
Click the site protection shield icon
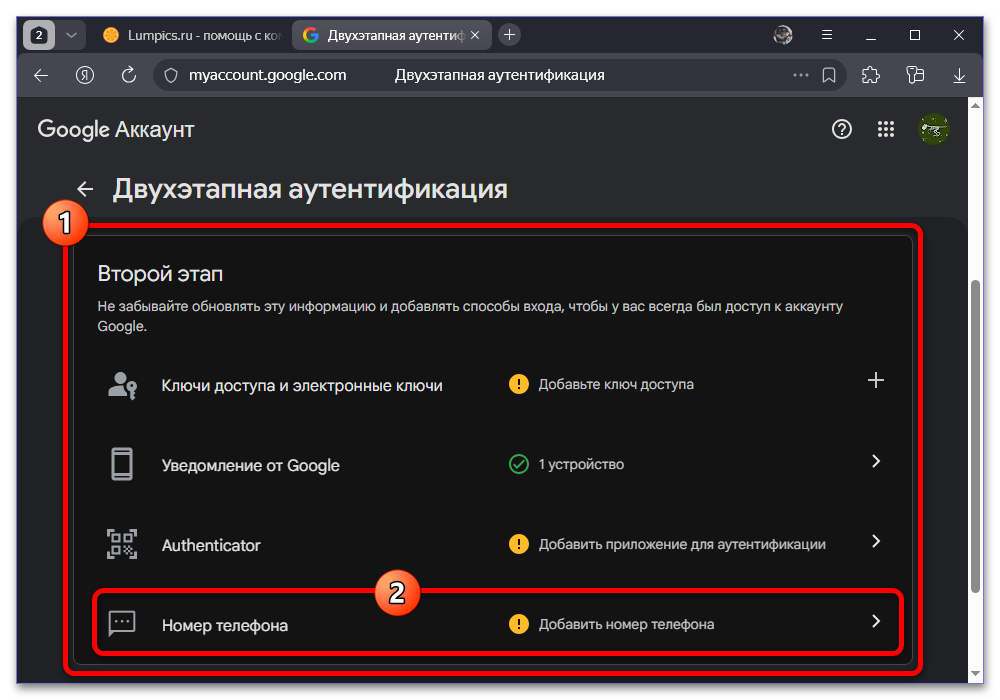point(171,75)
